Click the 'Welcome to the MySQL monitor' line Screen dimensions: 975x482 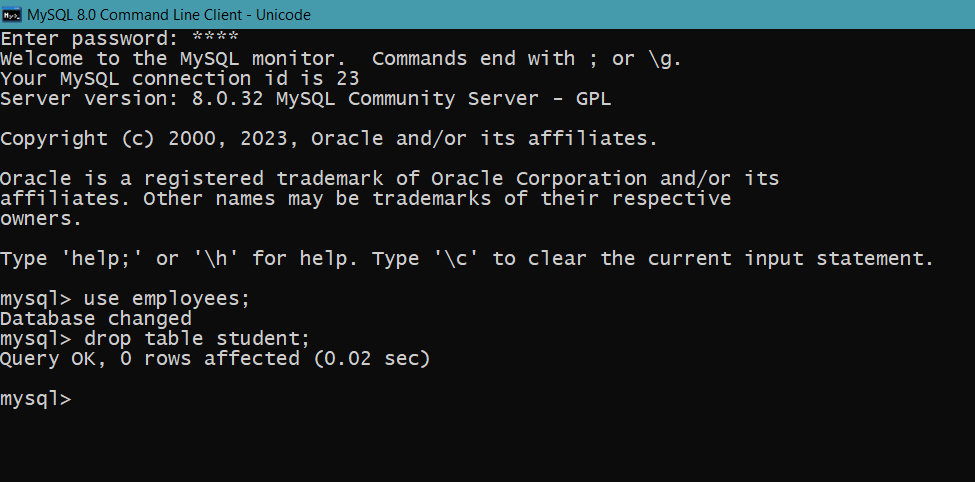coord(341,58)
